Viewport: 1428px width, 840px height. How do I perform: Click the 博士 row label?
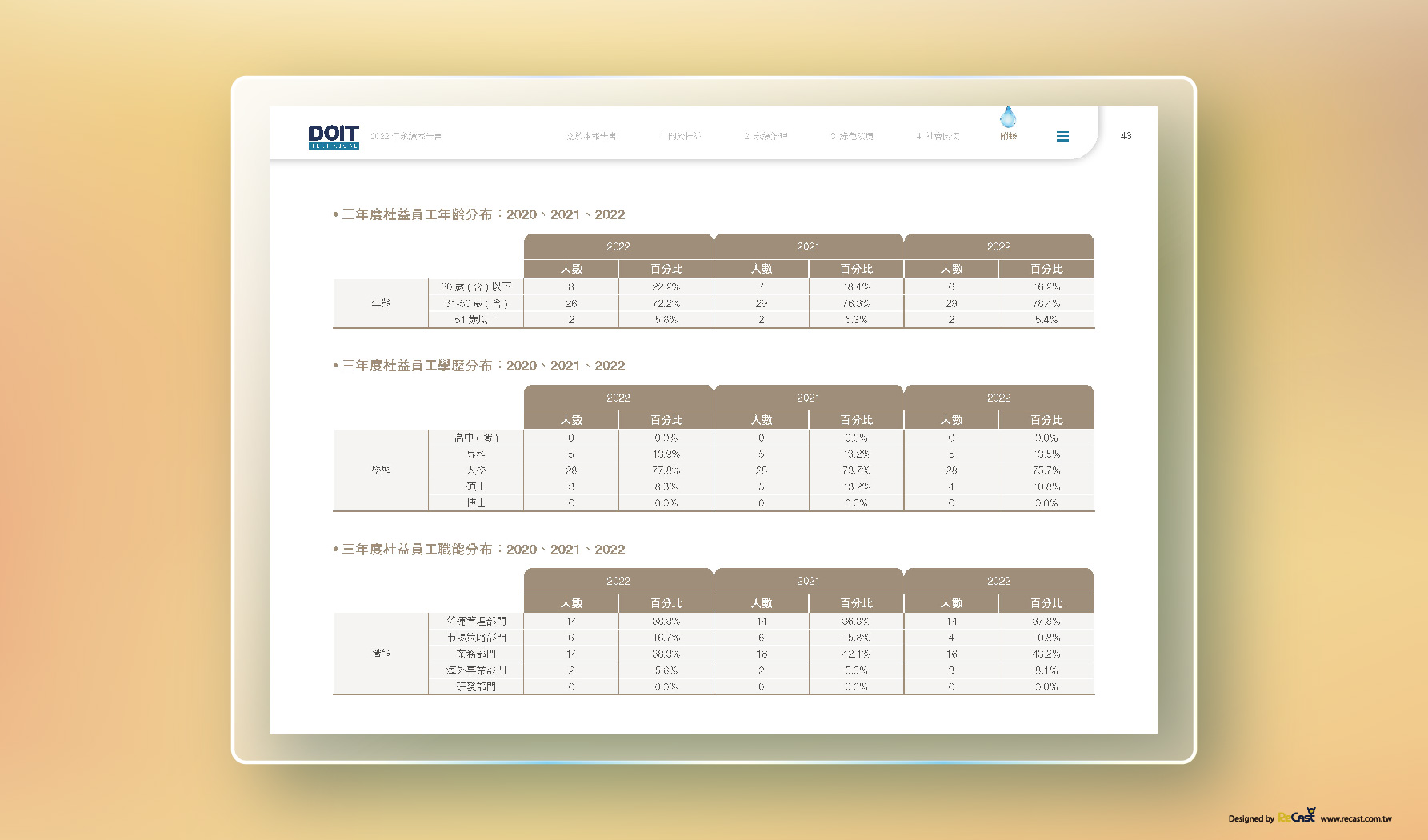pos(476,503)
